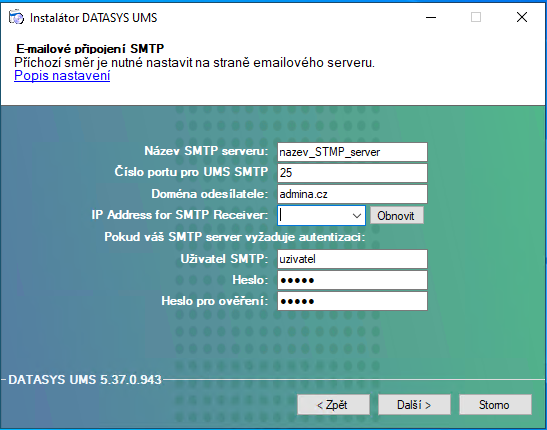
Task: Click the Pokud váš SMTP server vyžaduje autentizaci text
Action: 234,237
